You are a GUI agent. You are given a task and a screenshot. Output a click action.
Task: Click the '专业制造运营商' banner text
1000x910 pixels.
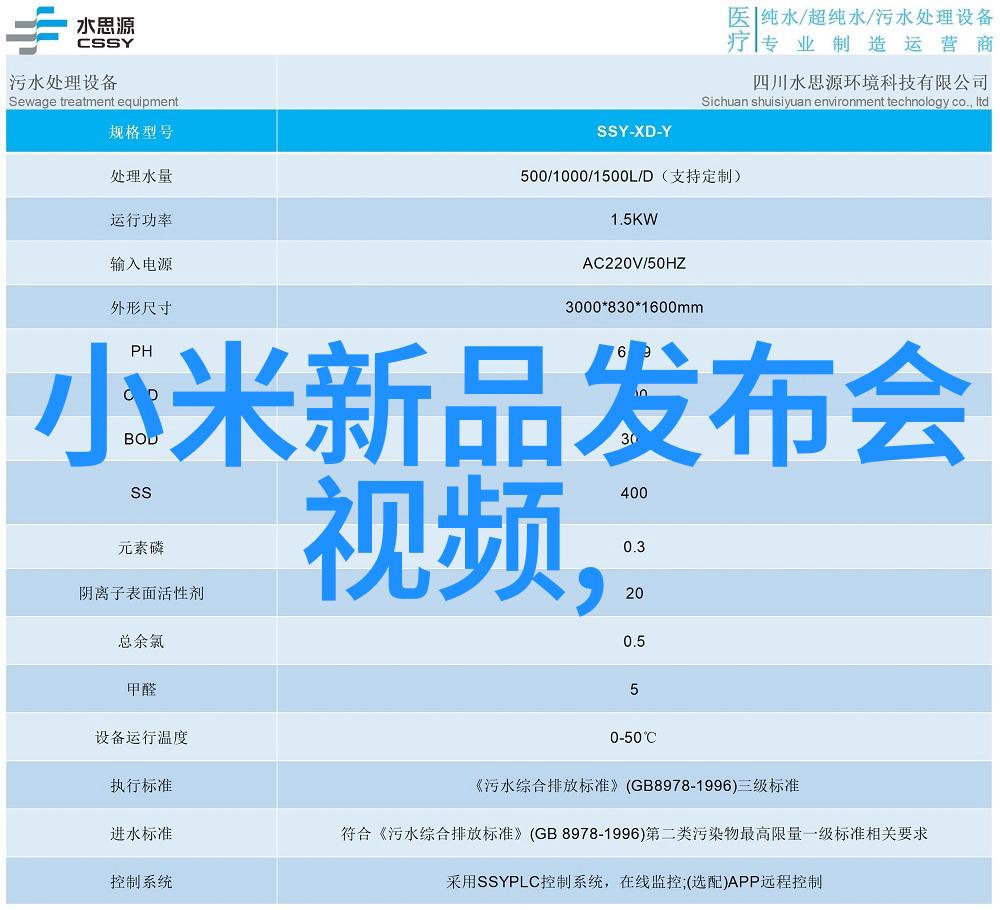(x=877, y=43)
